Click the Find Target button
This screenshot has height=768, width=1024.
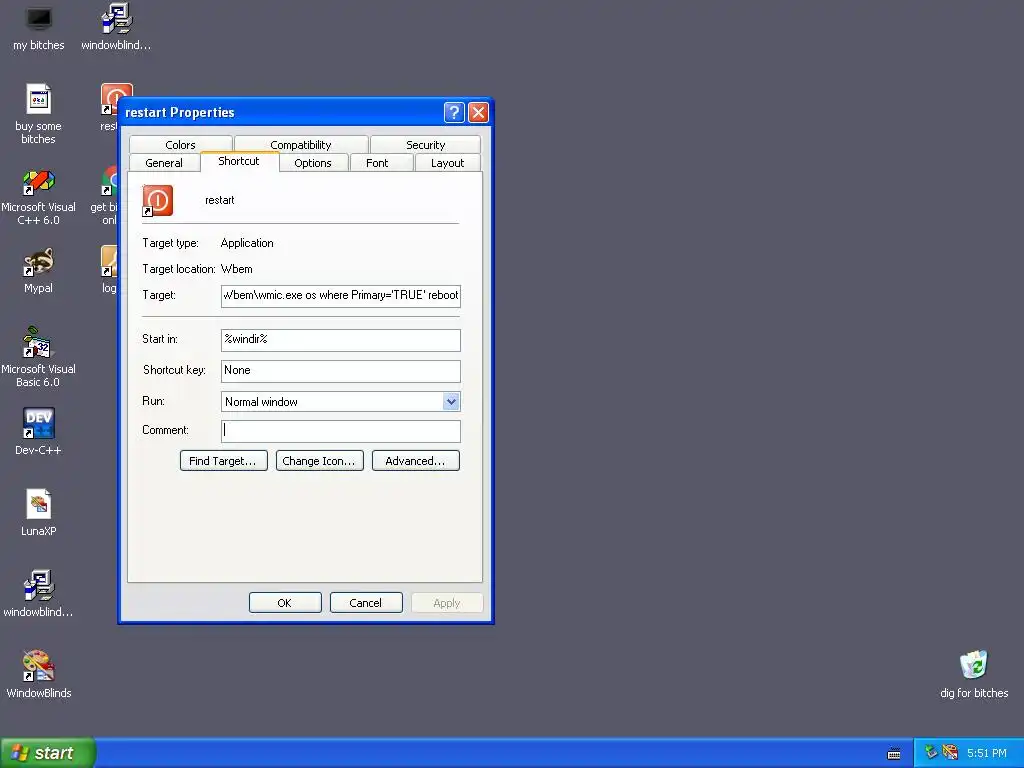coord(223,460)
